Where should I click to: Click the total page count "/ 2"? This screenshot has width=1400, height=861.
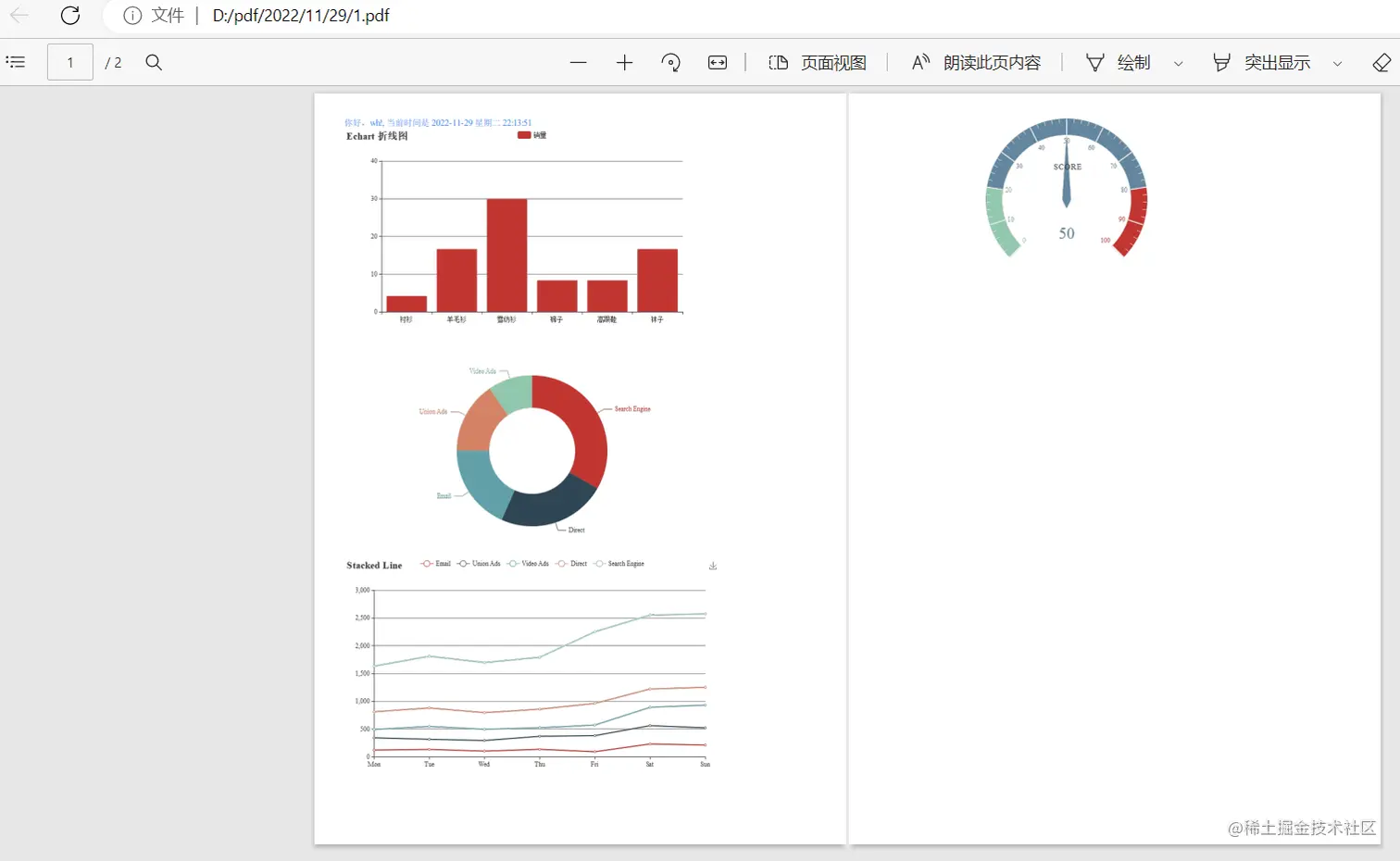click(x=113, y=63)
